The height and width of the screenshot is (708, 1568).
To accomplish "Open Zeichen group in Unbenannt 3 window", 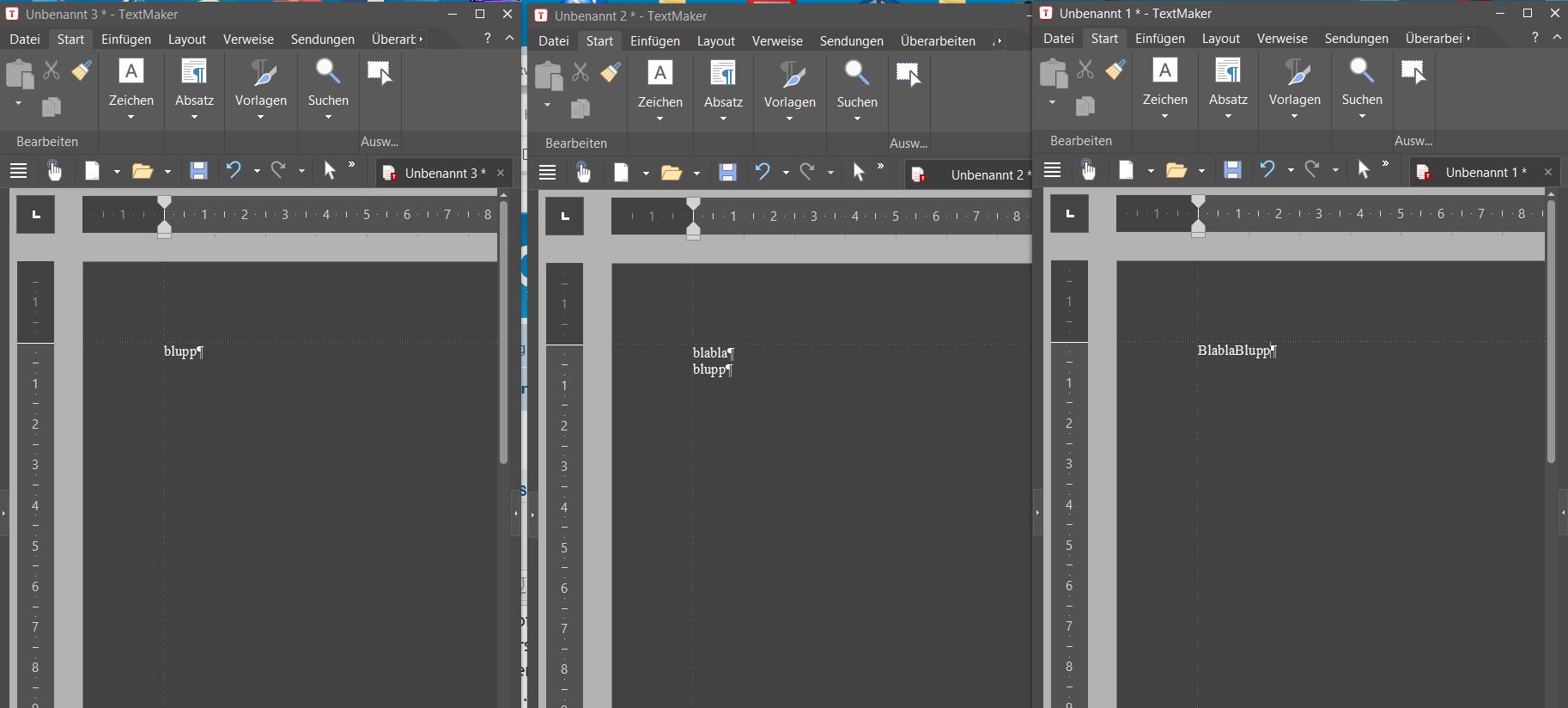I will coord(131,89).
